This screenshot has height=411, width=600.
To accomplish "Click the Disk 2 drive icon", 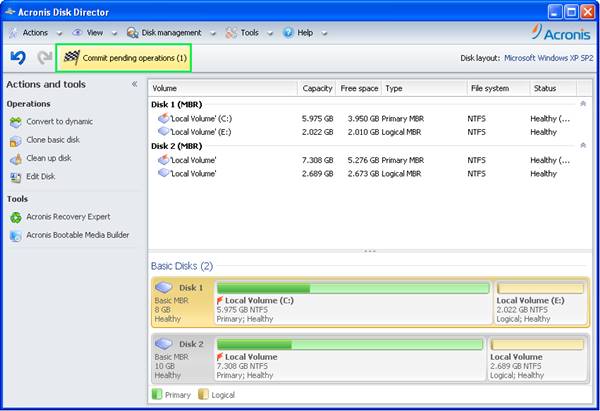I will 164,344.
